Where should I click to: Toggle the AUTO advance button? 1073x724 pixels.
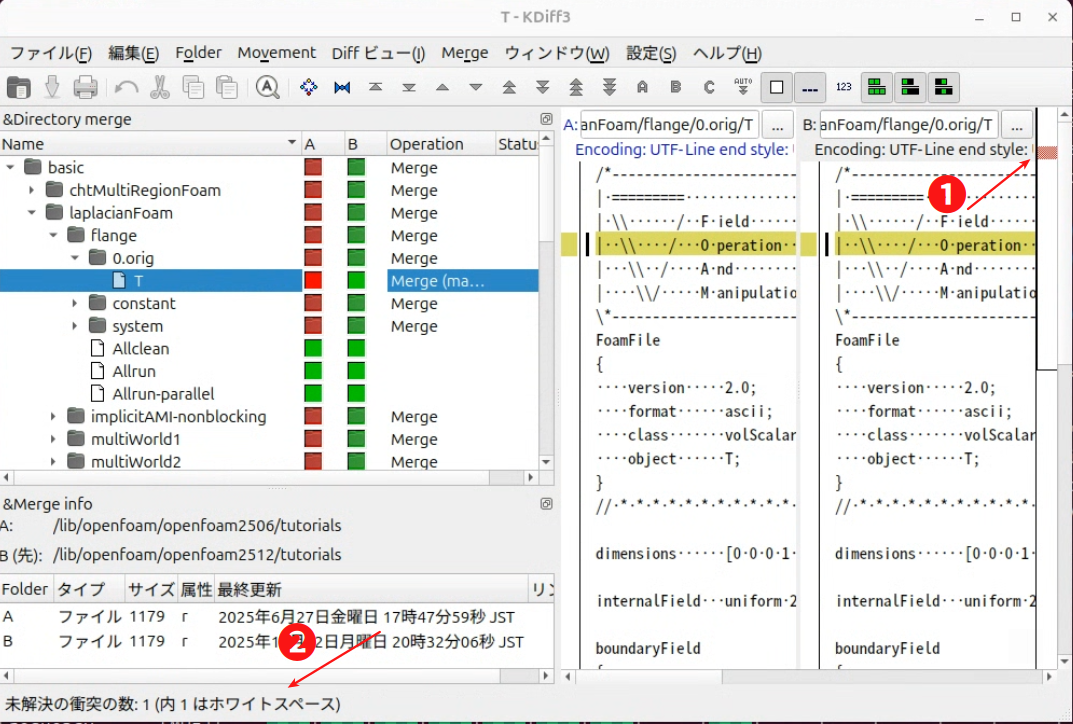(742, 87)
